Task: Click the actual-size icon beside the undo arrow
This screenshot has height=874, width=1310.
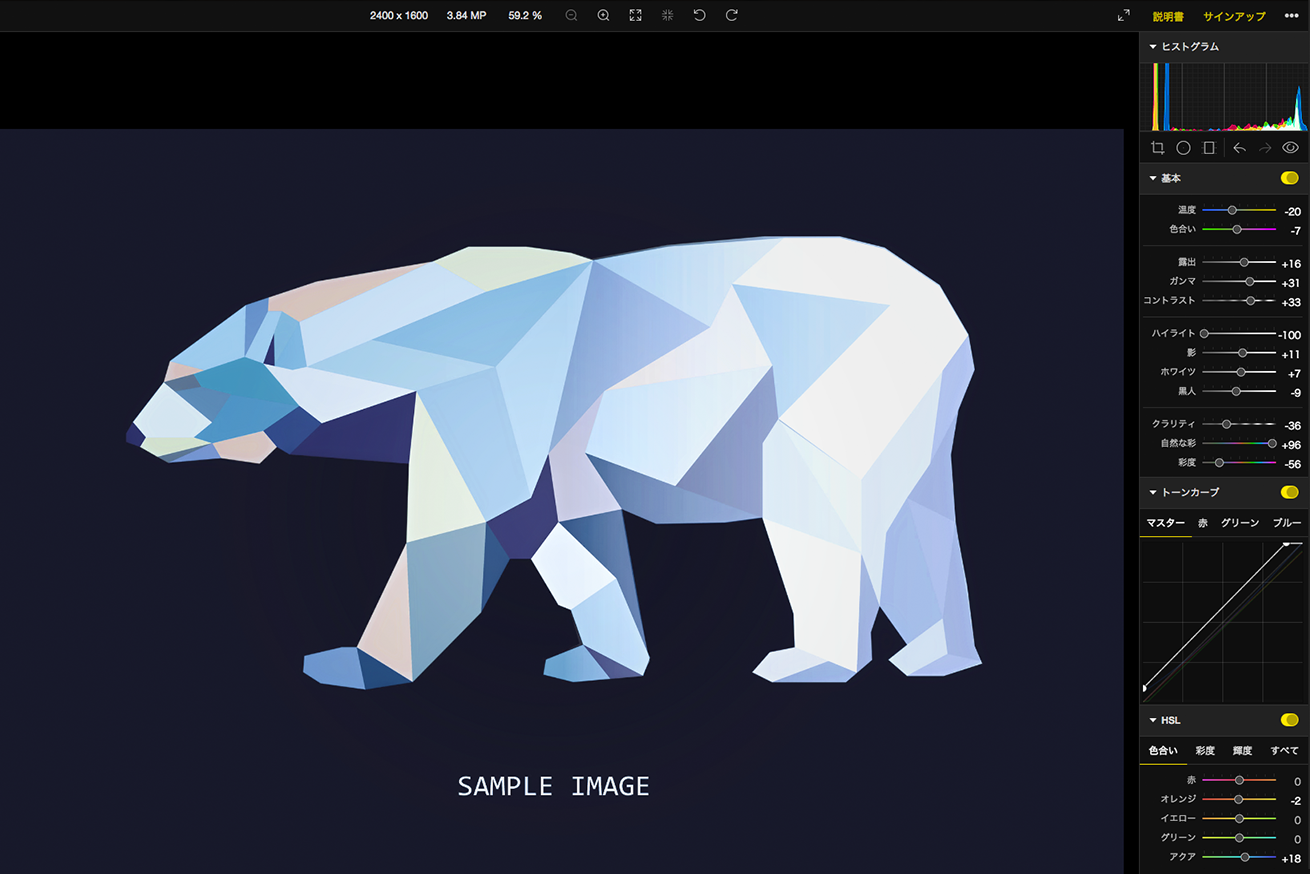Action: (x=667, y=16)
